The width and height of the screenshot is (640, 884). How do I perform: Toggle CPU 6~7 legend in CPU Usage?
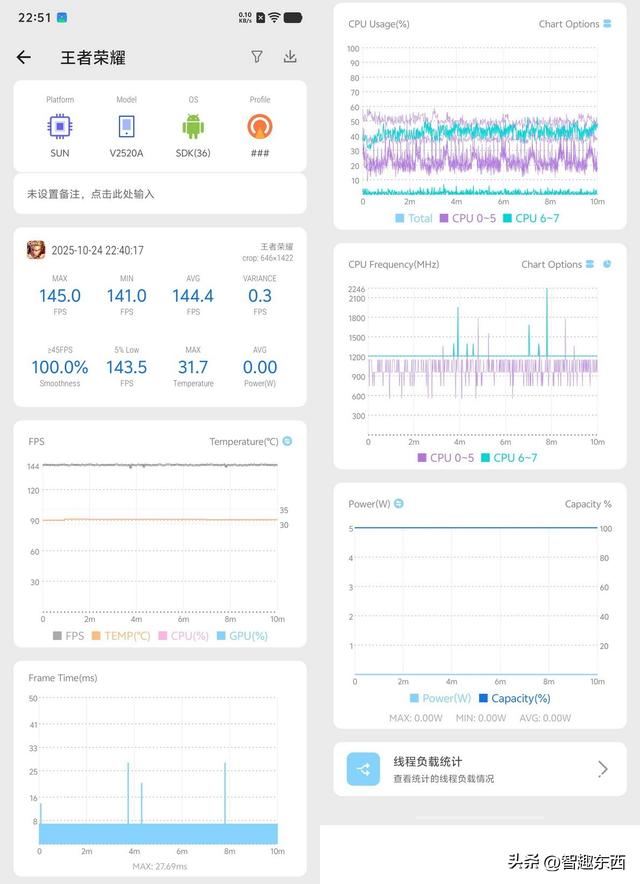click(x=531, y=218)
